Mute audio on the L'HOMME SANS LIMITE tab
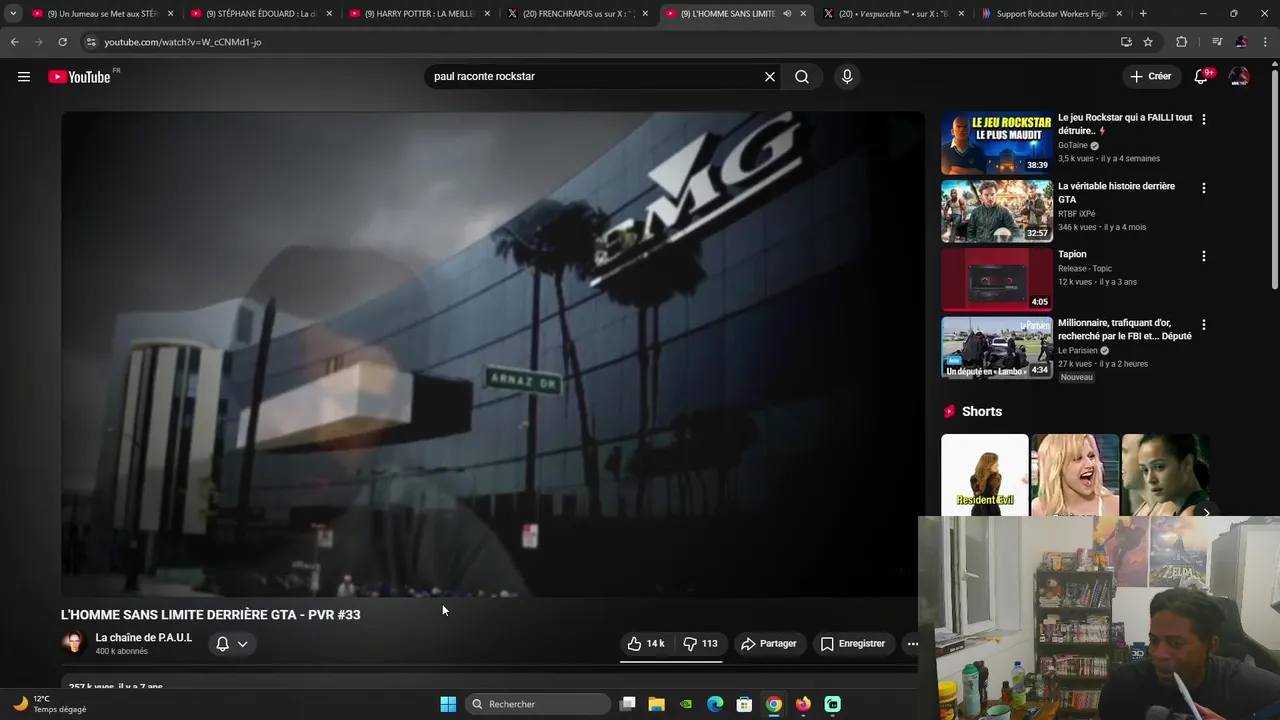This screenshot has height=720, width=1280. 787,14
